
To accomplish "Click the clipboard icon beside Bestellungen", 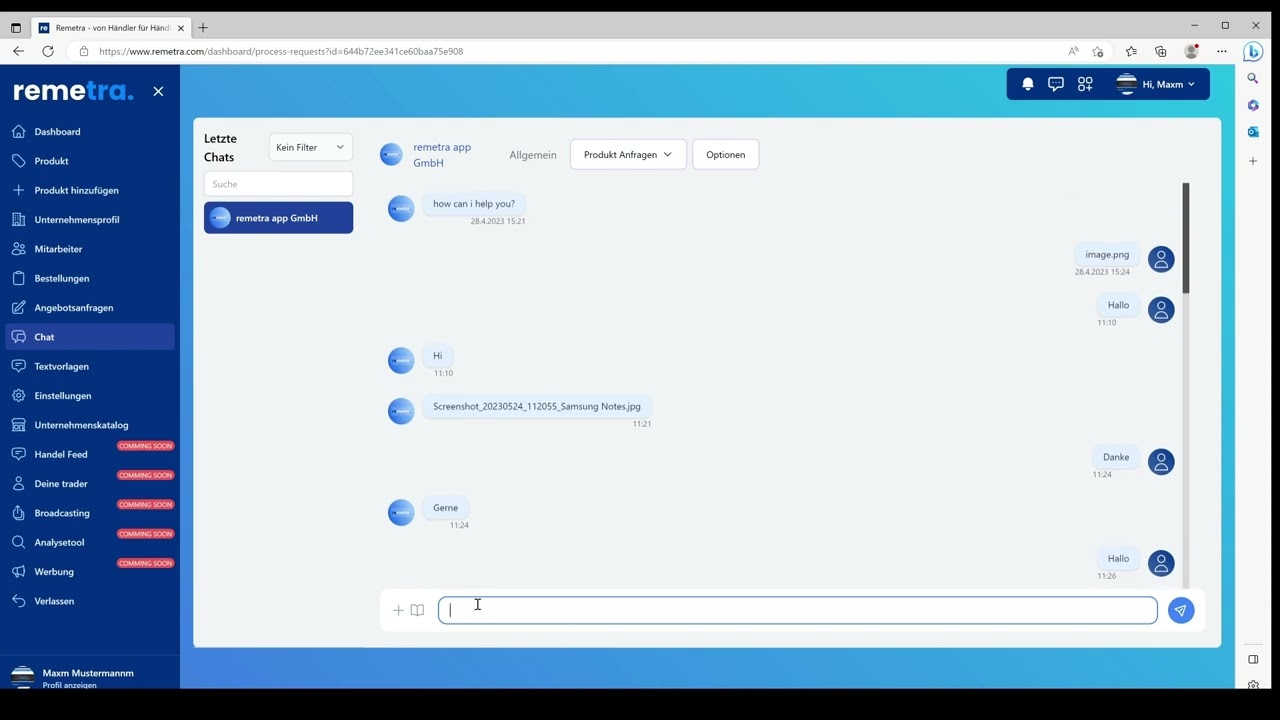I will 18,278.
